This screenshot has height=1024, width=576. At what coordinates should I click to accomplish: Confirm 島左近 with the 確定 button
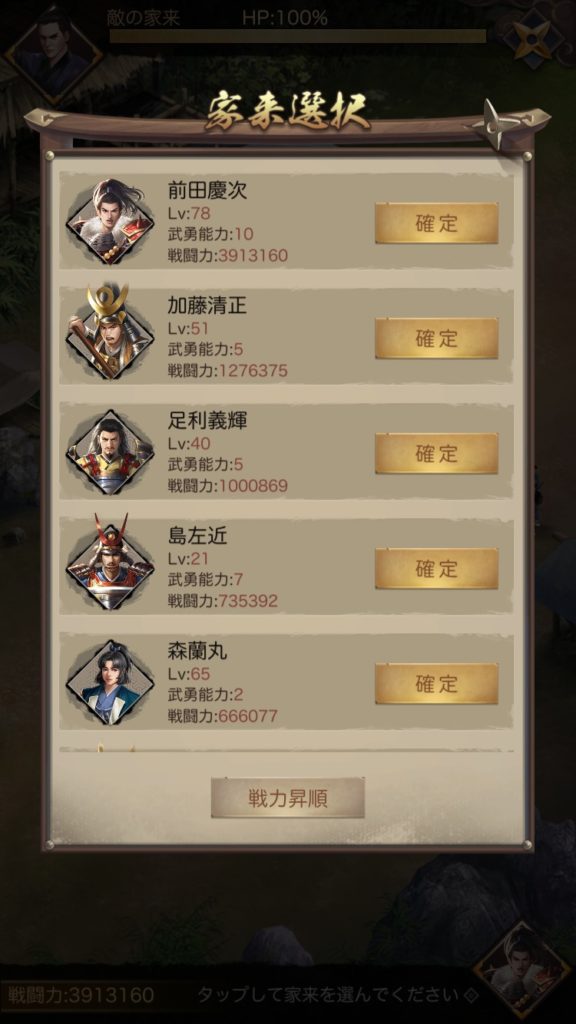point(436,568)
